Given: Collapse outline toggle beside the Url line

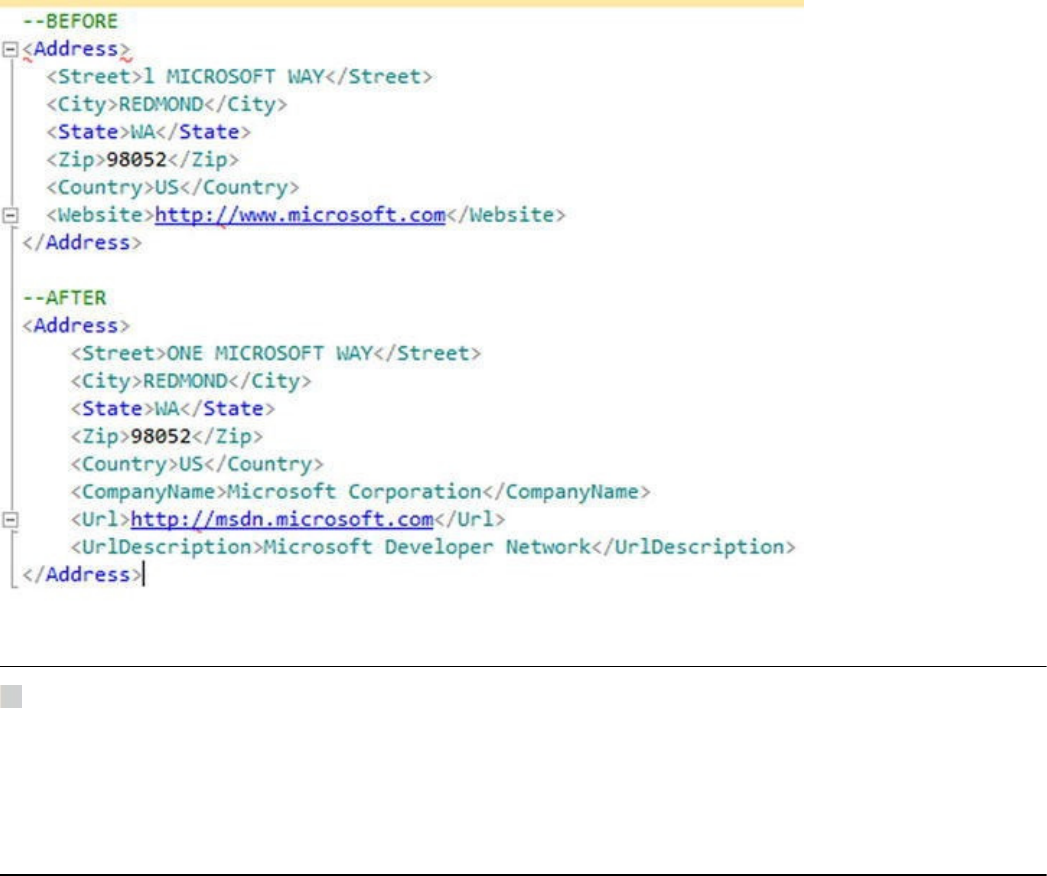Looking at the screenshot, I should (10, 519).
